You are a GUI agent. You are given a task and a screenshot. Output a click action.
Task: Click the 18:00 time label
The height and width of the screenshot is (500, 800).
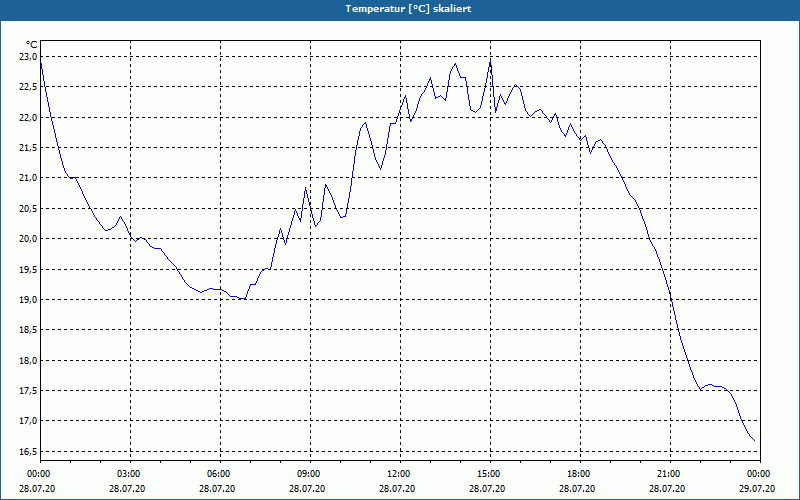click(x=580, y=474)
